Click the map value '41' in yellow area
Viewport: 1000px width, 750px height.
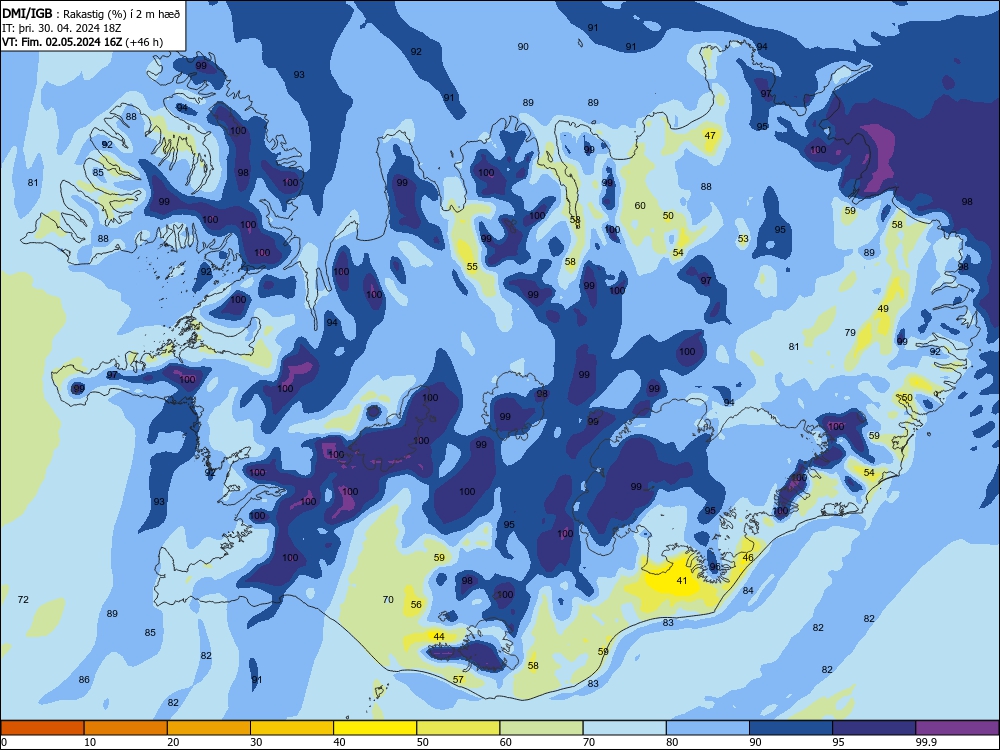682,580
